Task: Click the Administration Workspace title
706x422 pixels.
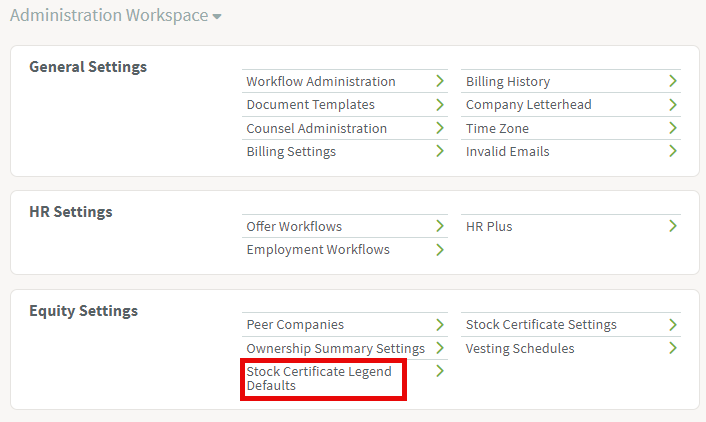Action: (109, 15)
